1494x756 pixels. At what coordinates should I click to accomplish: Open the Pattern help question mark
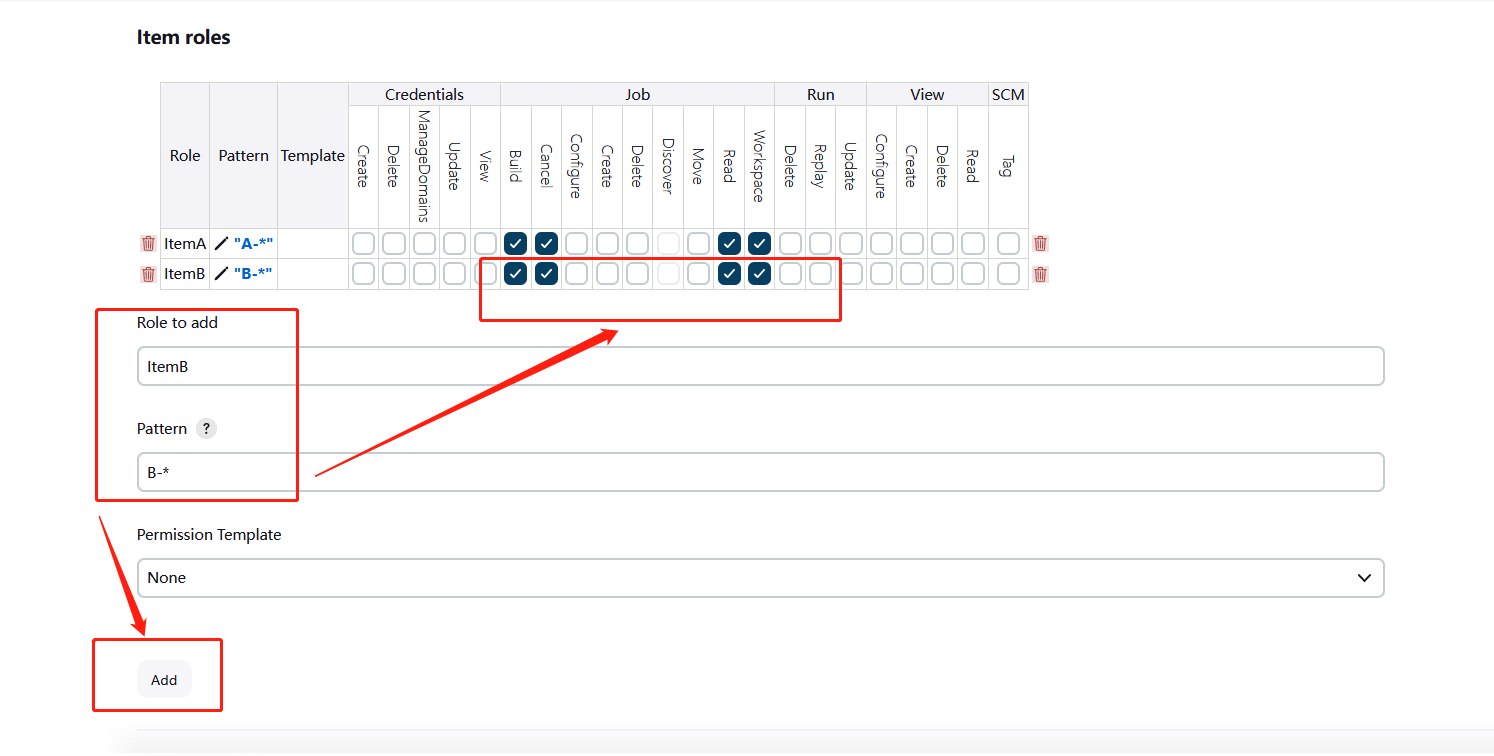pyautogui.click(x=206, y=428)
